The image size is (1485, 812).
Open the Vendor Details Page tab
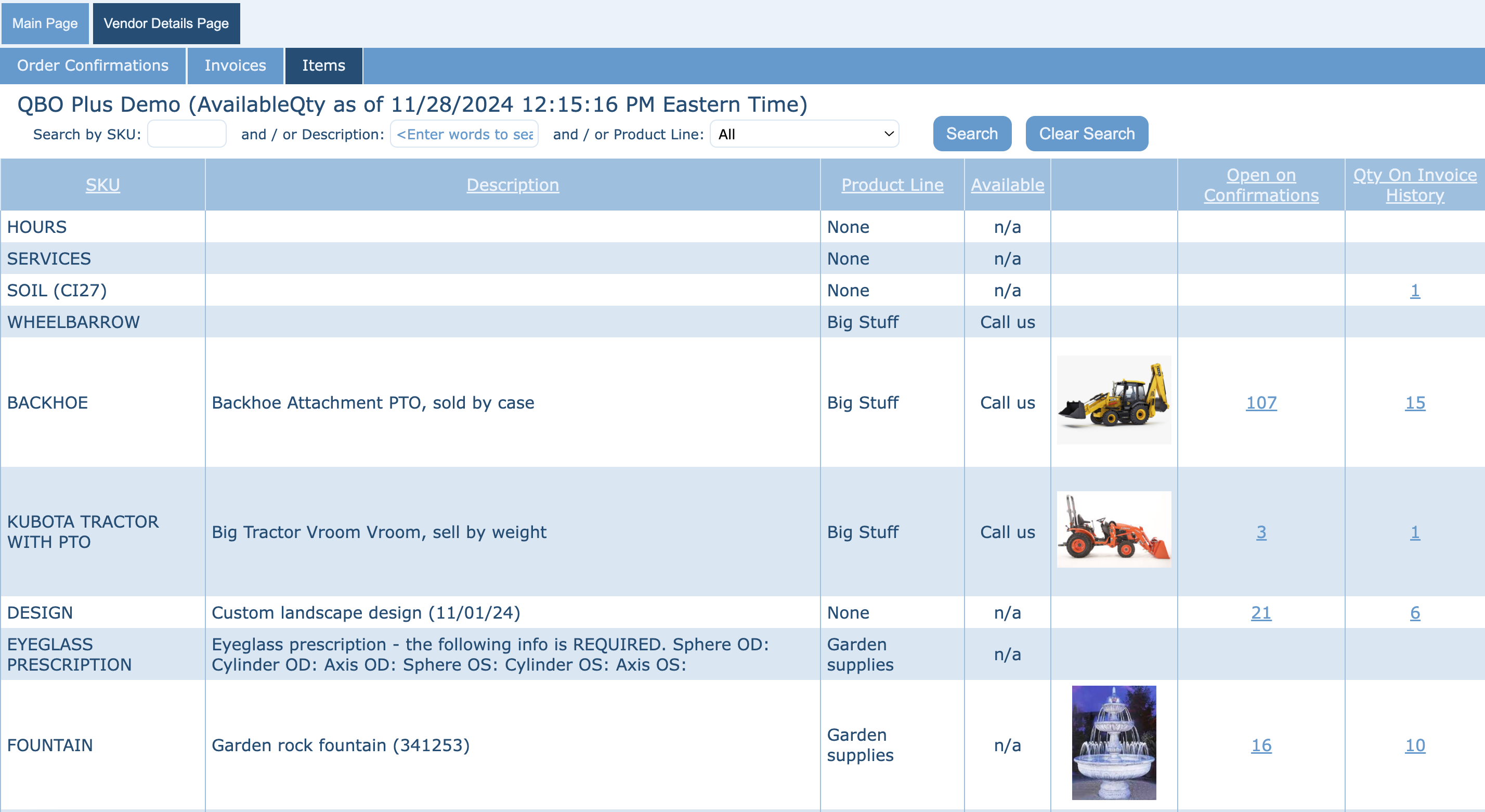coord(166,23)
